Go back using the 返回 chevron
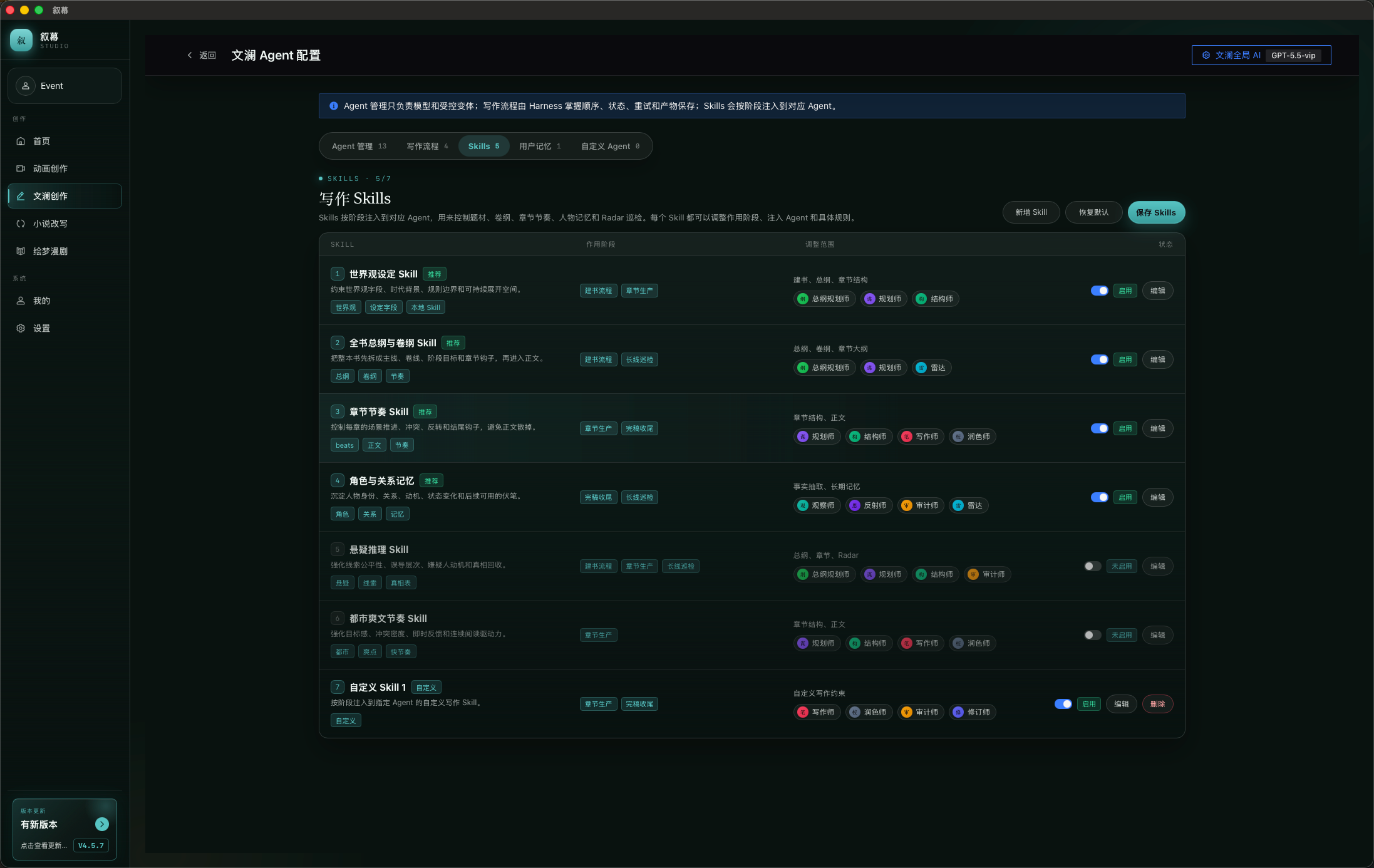 click(x=190, y=55)
